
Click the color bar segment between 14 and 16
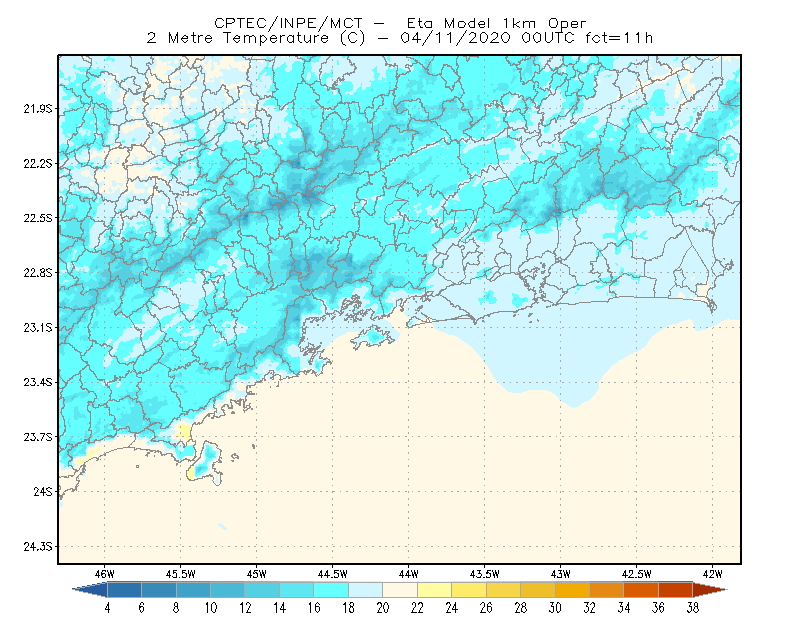point(296,590)
